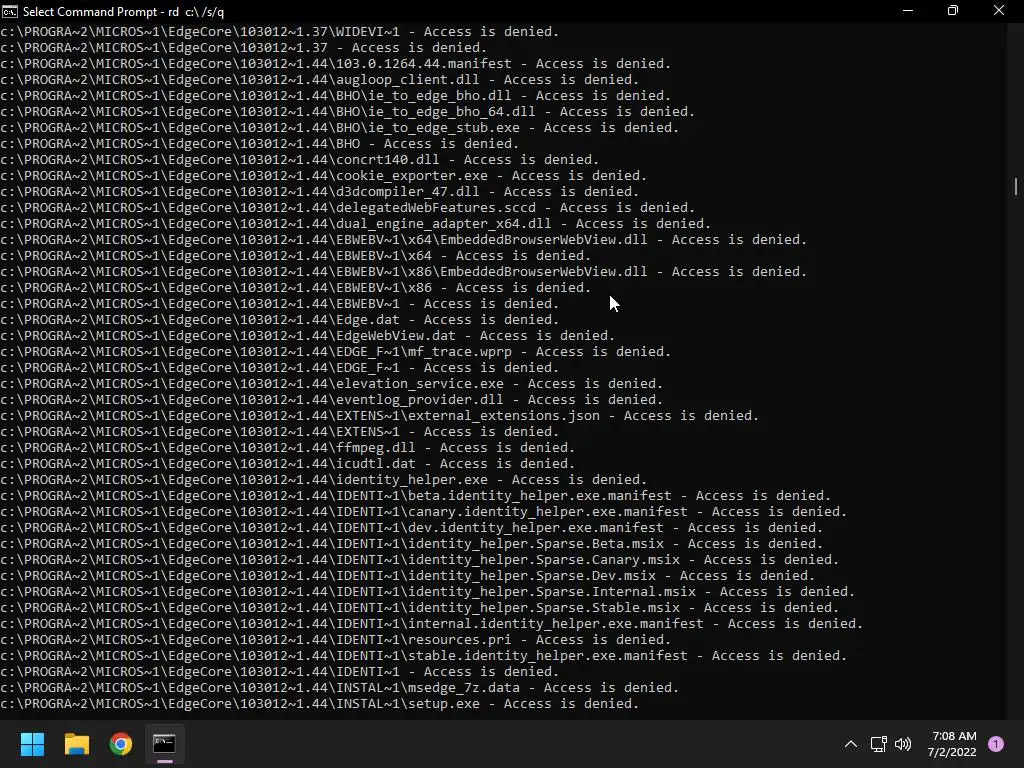Show hidden system tray icons
This screenshot has width=1024, height=768.
click(x=851, y=744)
